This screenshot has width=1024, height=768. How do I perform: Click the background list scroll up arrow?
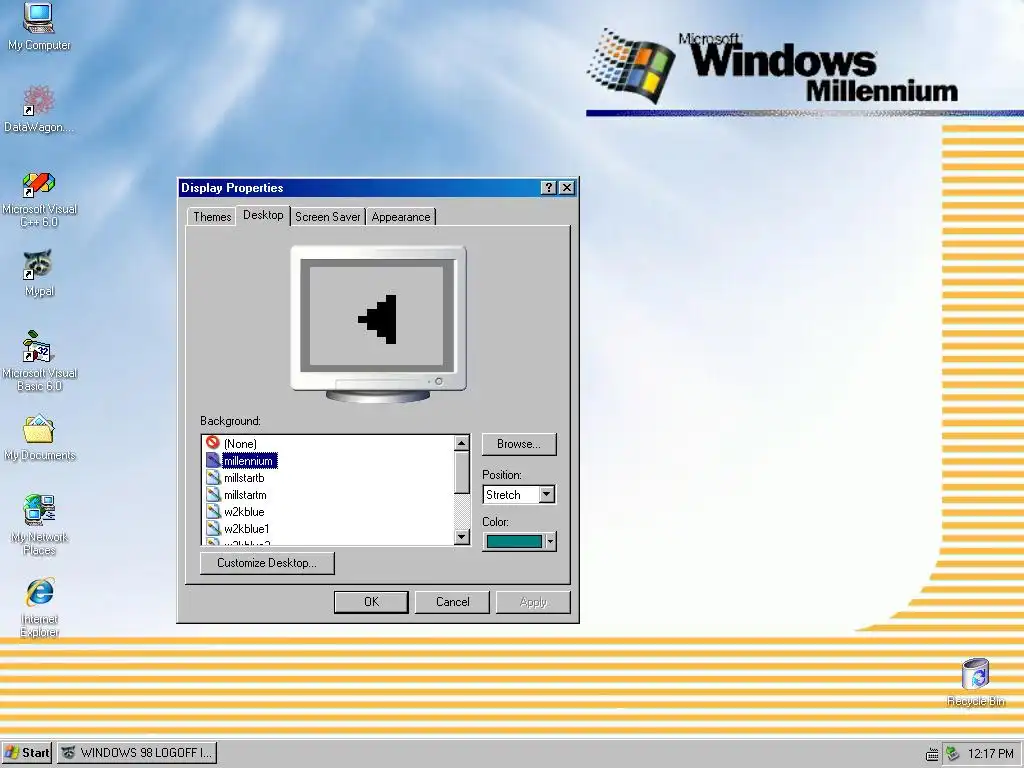tap(462, 443)
